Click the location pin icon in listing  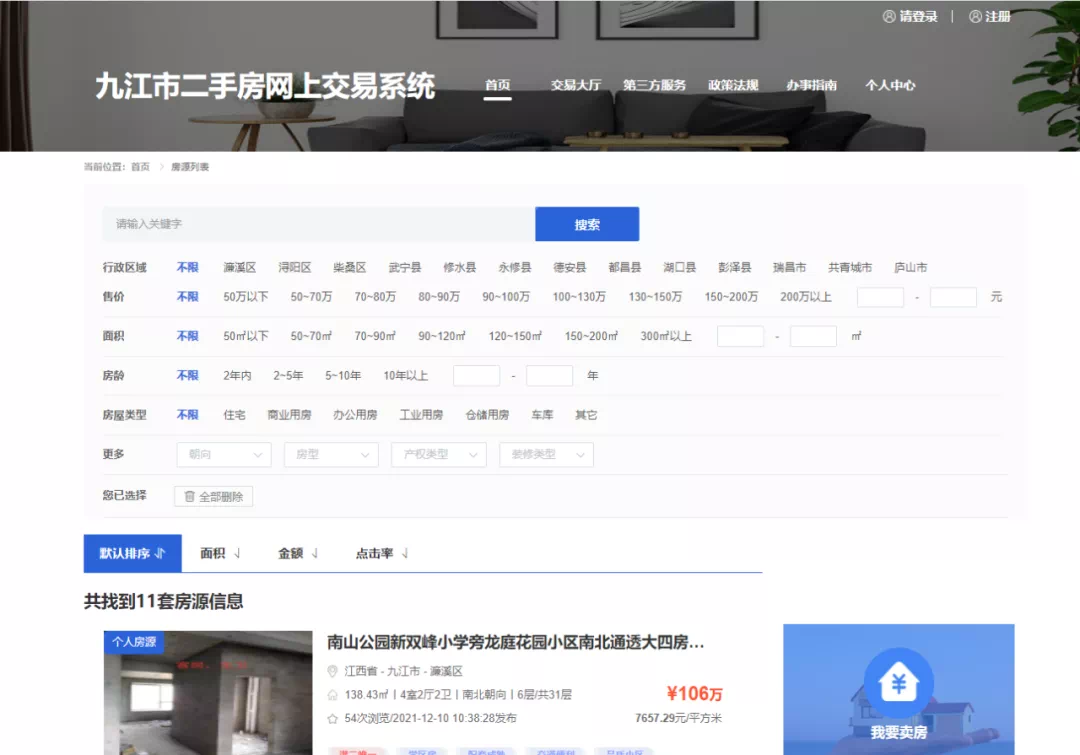pos(332,671)
